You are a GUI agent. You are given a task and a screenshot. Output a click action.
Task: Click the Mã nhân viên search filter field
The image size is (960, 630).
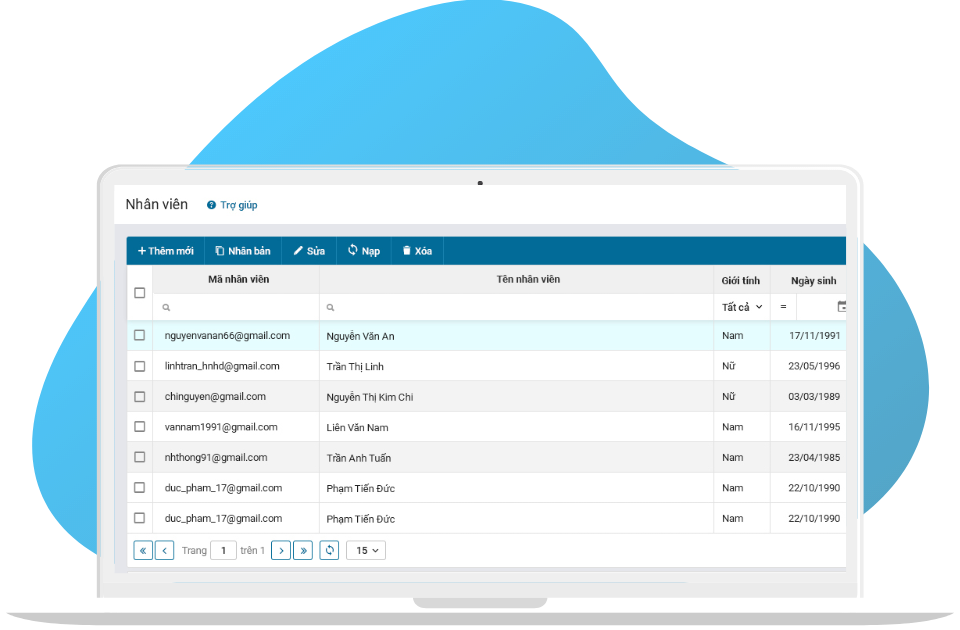(x=236, y=307)
